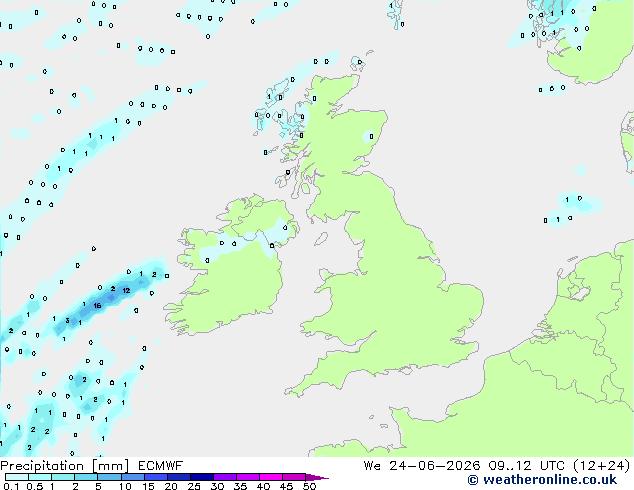Click the "We" weekday abbreviation
Viewport: 634px width, 490px height.
click(372, 466)
